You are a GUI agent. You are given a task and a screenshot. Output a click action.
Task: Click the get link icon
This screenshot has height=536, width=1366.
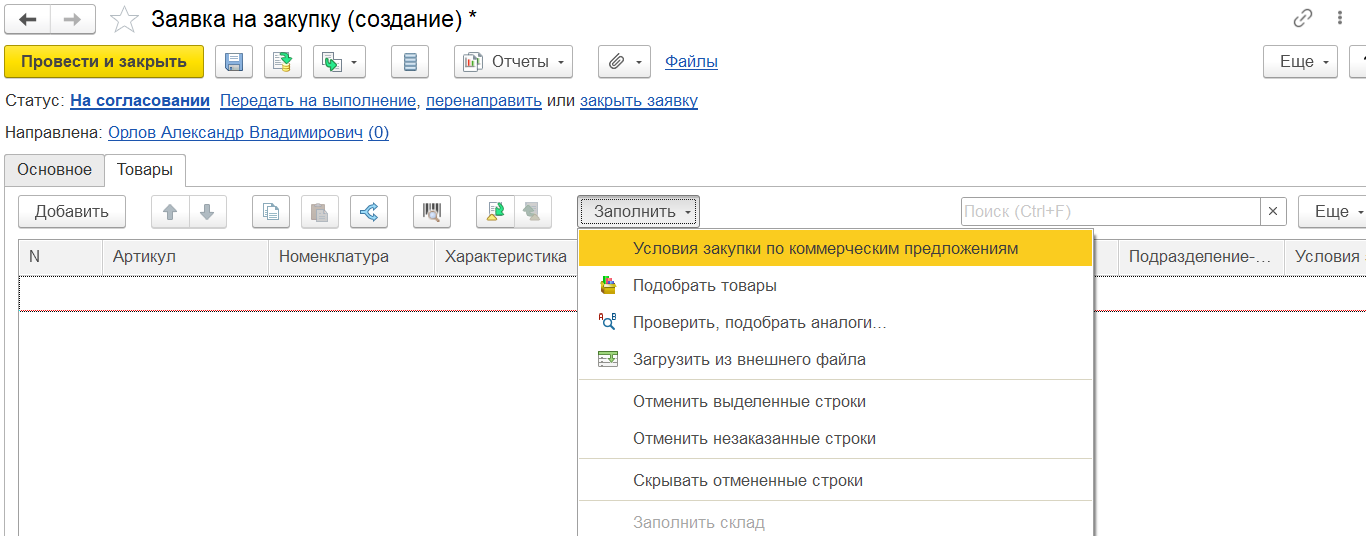pyautogui.click(x=1302, y=18)
